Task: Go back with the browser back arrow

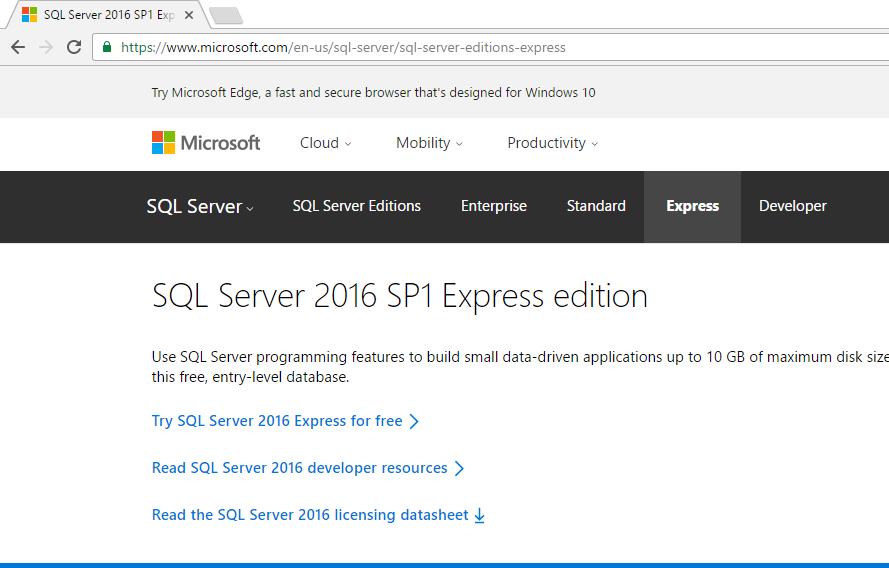Action: coord(18,47)
